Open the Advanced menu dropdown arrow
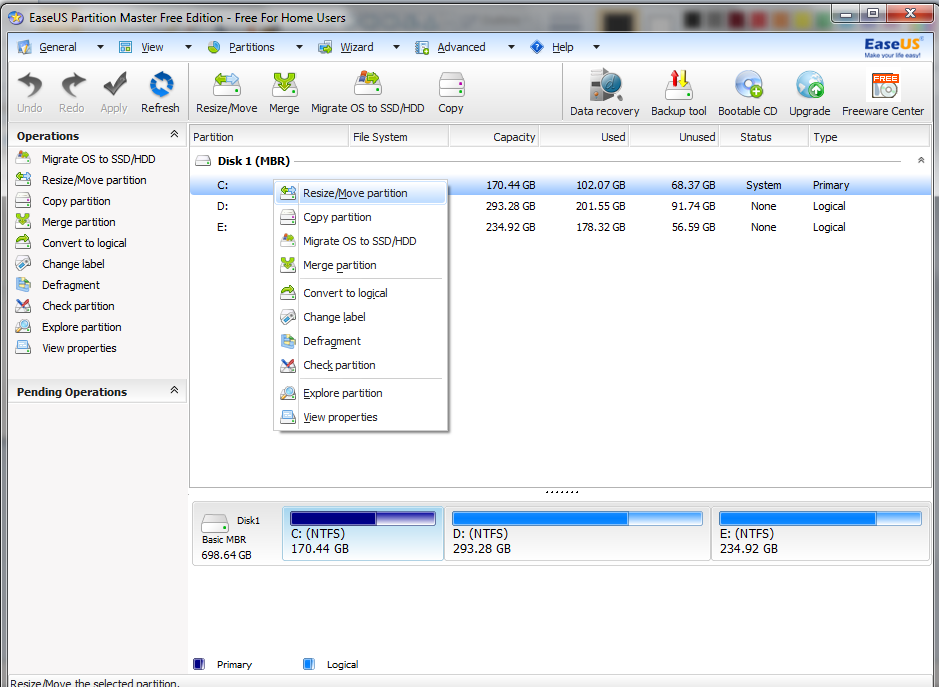Screen dimensions: 939x687 coord(511,47)
